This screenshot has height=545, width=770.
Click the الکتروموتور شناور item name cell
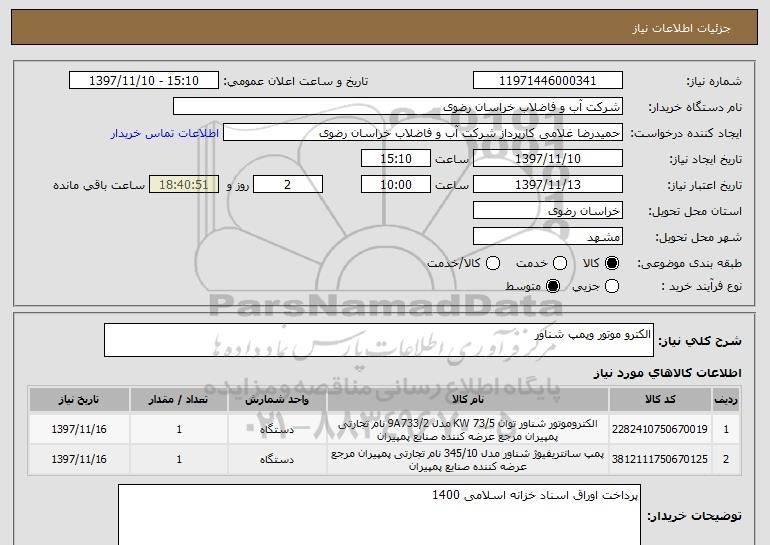tap(468, 430)
